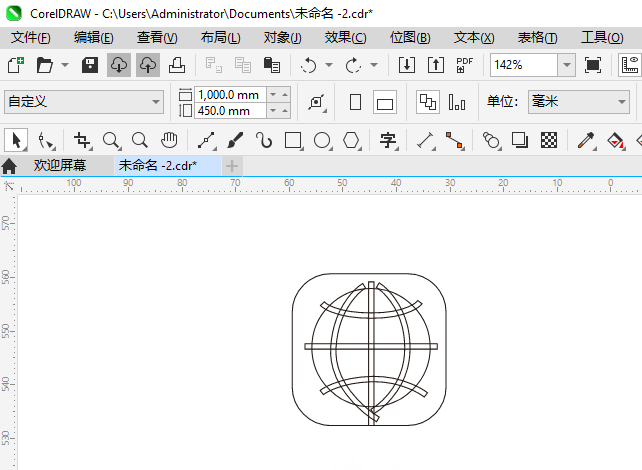Open a file using the folder icon
Screen dimensions: 642x470
[44, 65]
